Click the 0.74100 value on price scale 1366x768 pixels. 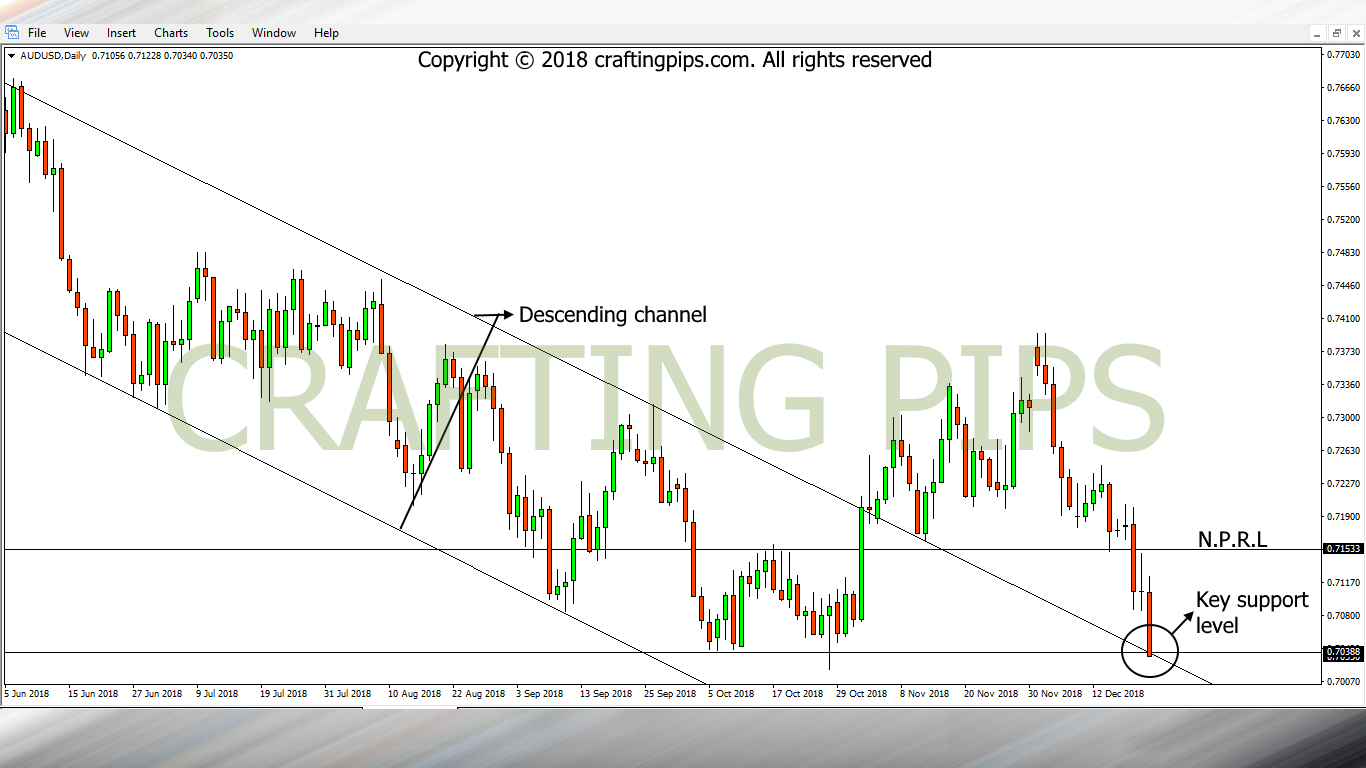(1343, 318)
